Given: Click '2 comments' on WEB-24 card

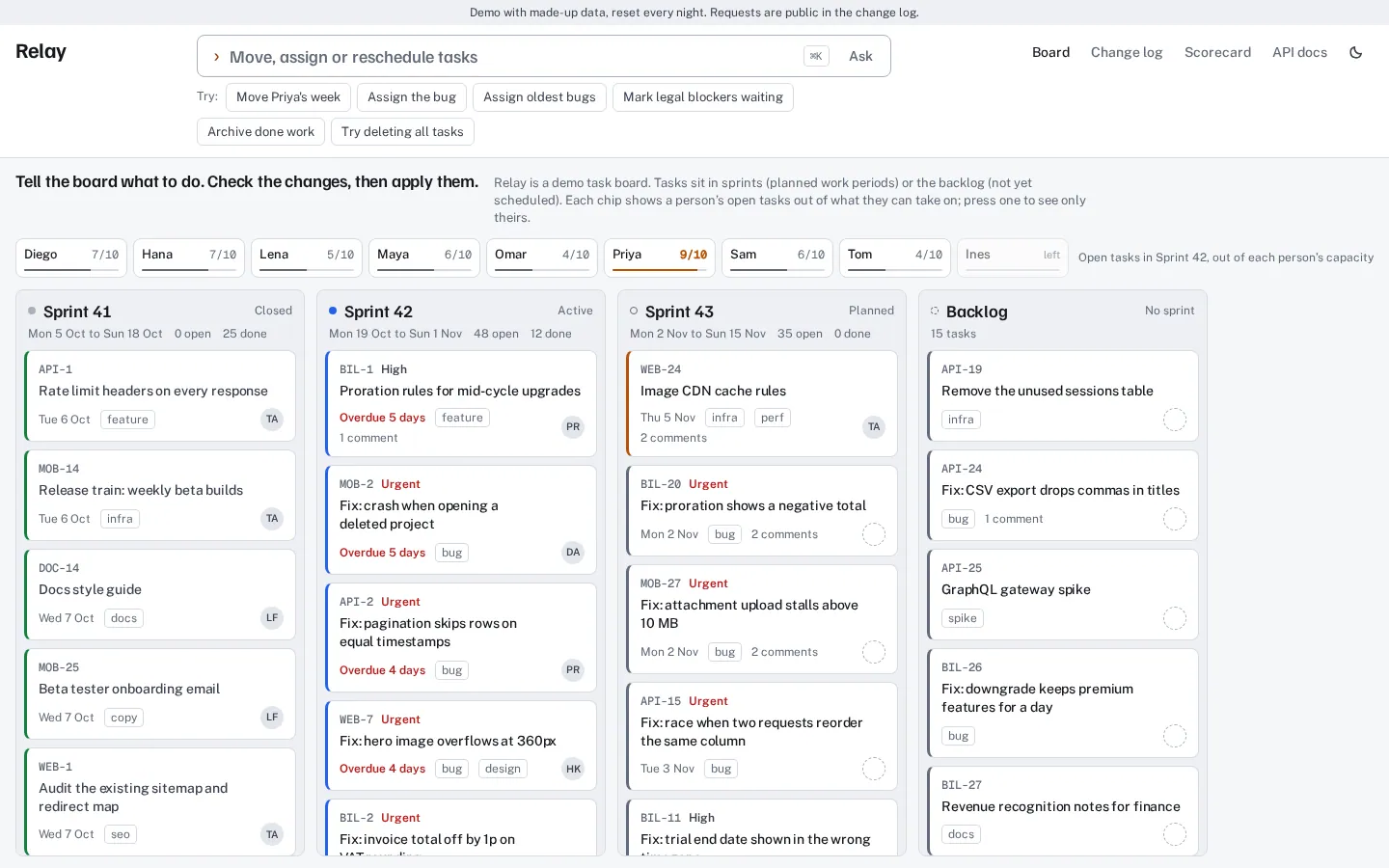Looking at the screenshot, I should point(673,438).
